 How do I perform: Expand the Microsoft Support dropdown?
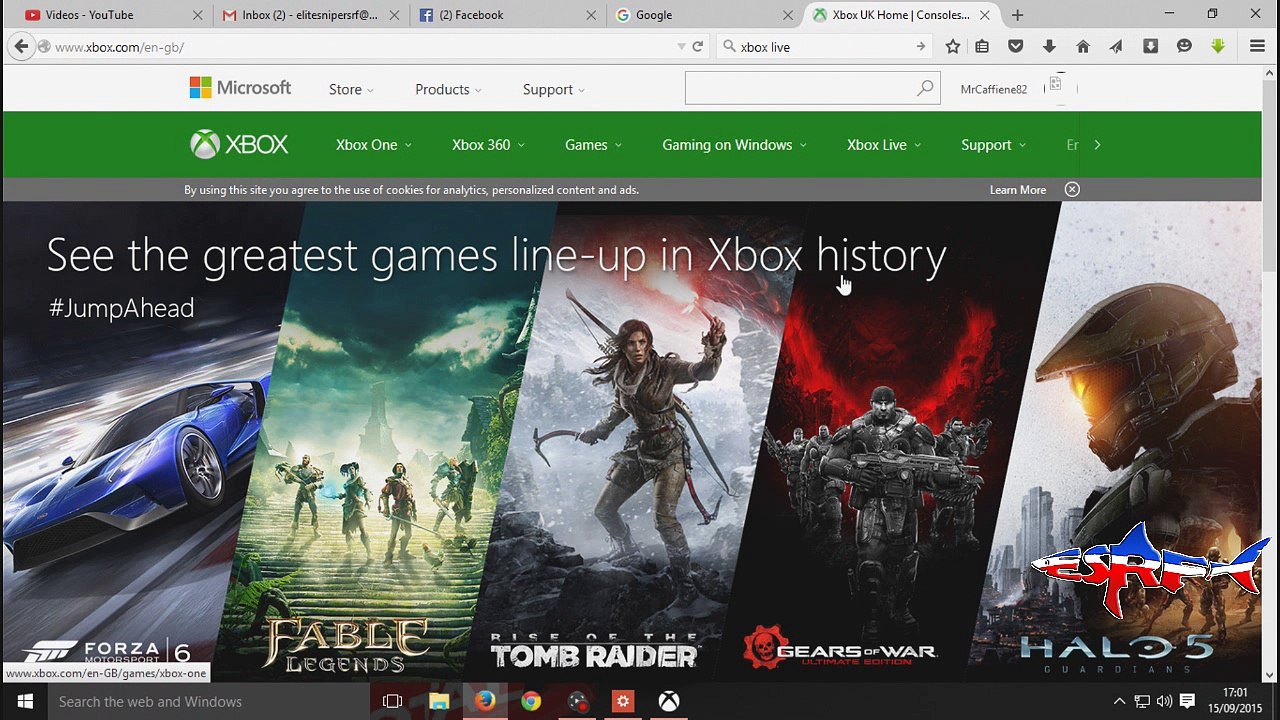554,89
